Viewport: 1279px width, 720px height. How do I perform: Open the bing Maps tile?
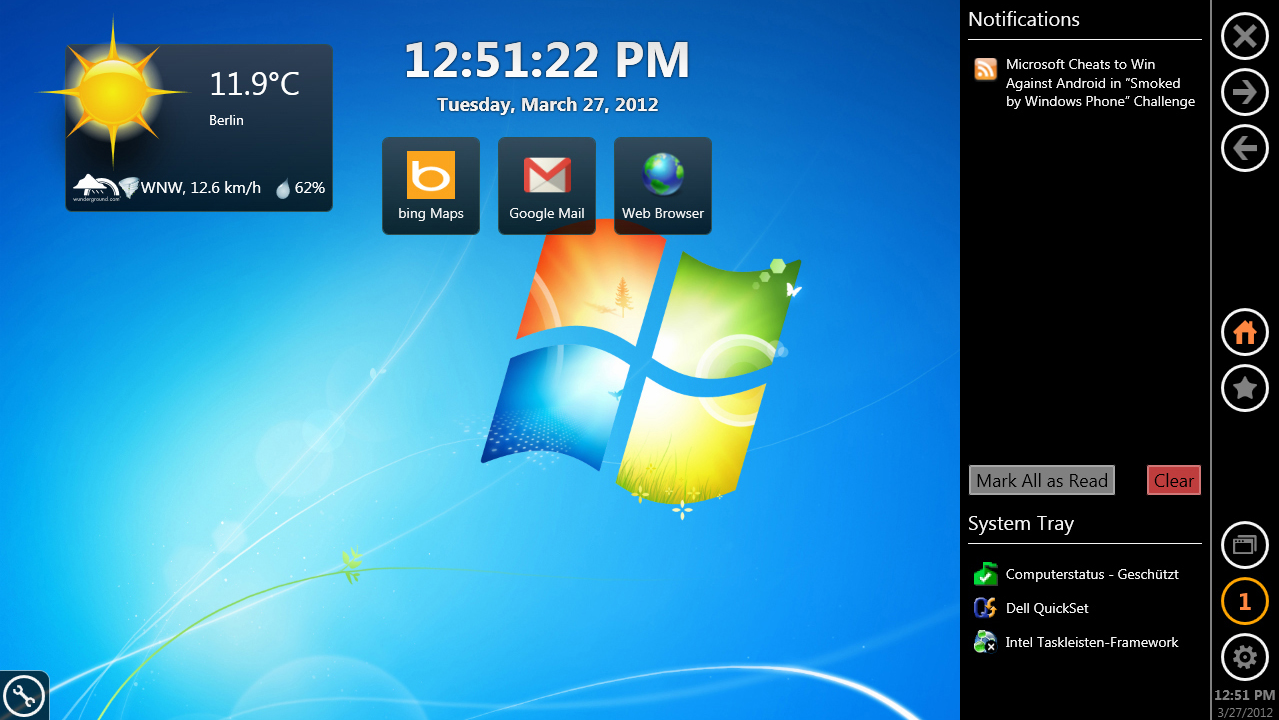click(431, 186)
